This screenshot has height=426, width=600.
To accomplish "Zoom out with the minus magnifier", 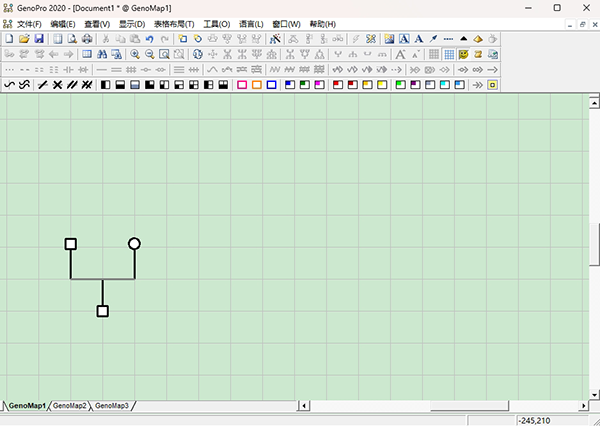I will click(150, 54).
